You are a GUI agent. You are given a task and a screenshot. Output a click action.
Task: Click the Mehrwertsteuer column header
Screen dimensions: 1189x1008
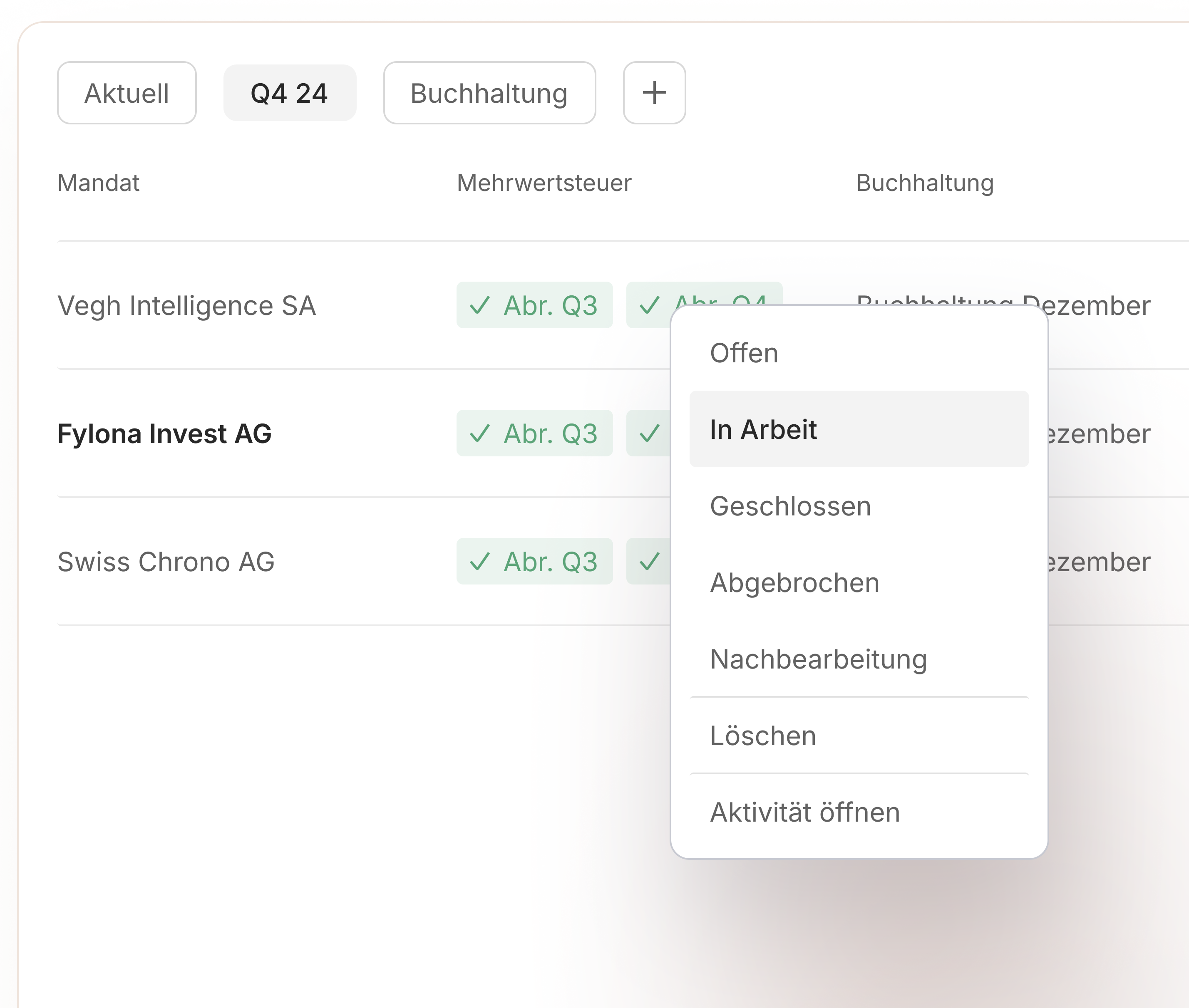tap(544, 183)
